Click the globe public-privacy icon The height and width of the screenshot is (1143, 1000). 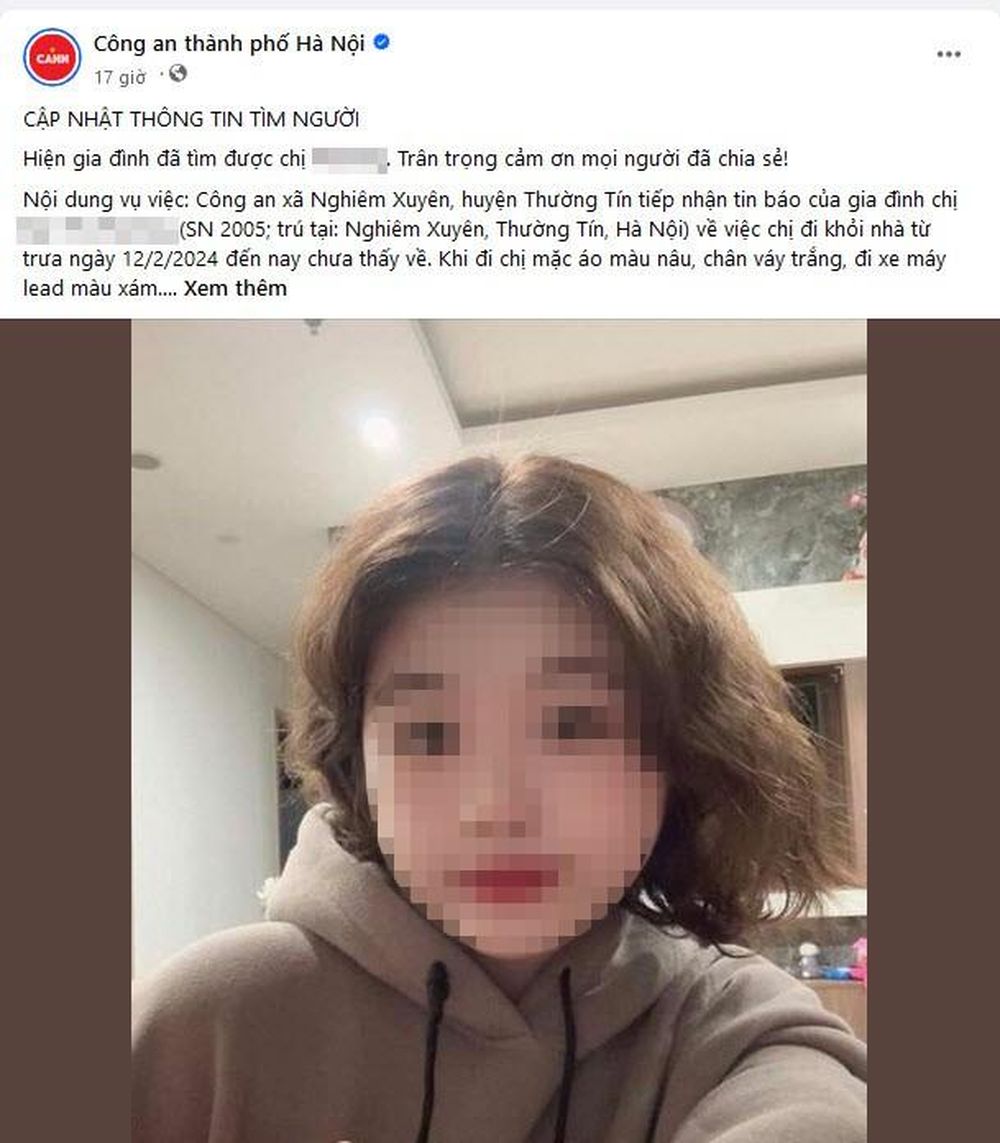coord(178,74)
